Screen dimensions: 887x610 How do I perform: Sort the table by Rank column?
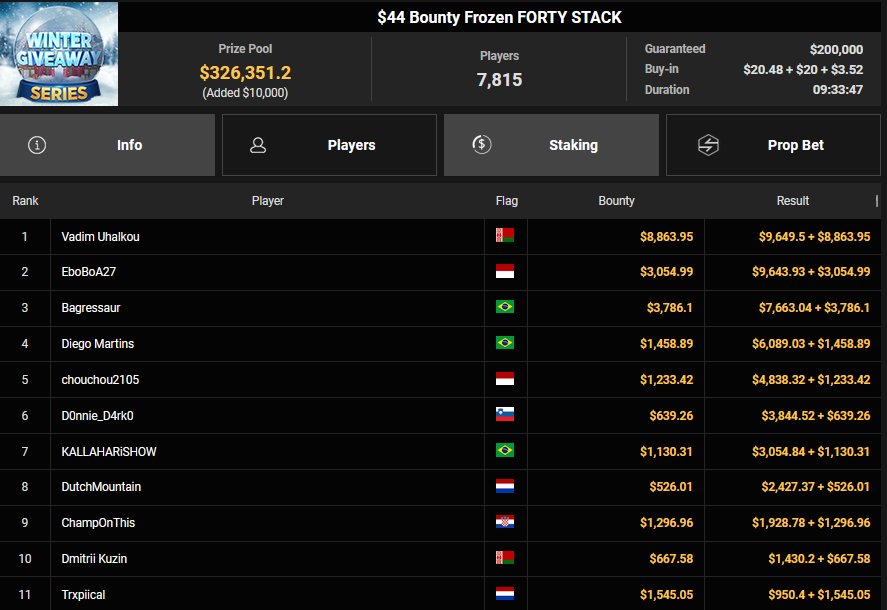tap(25, 201)
